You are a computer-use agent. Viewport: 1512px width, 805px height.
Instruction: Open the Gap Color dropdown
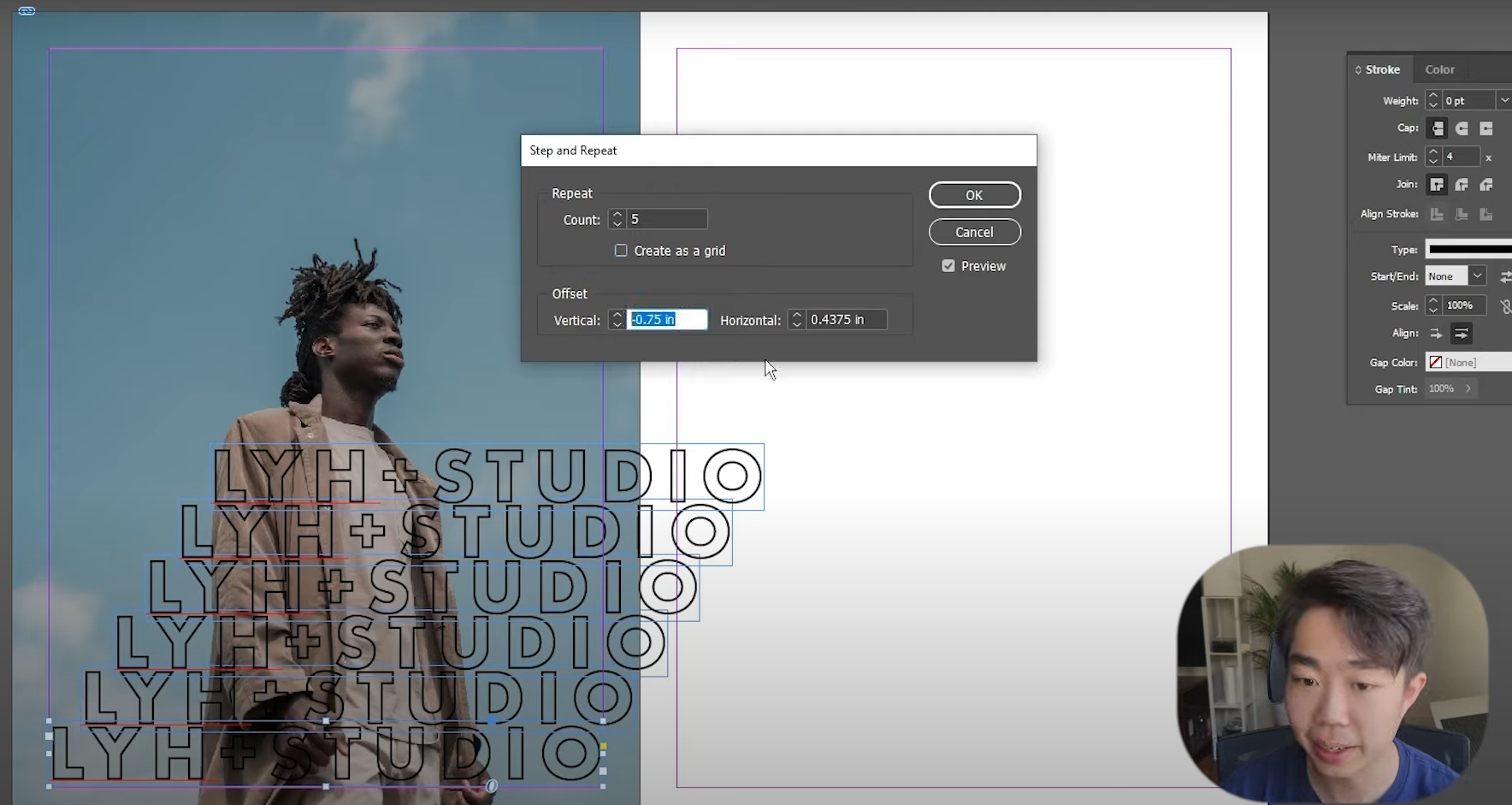coord(1468,363)
